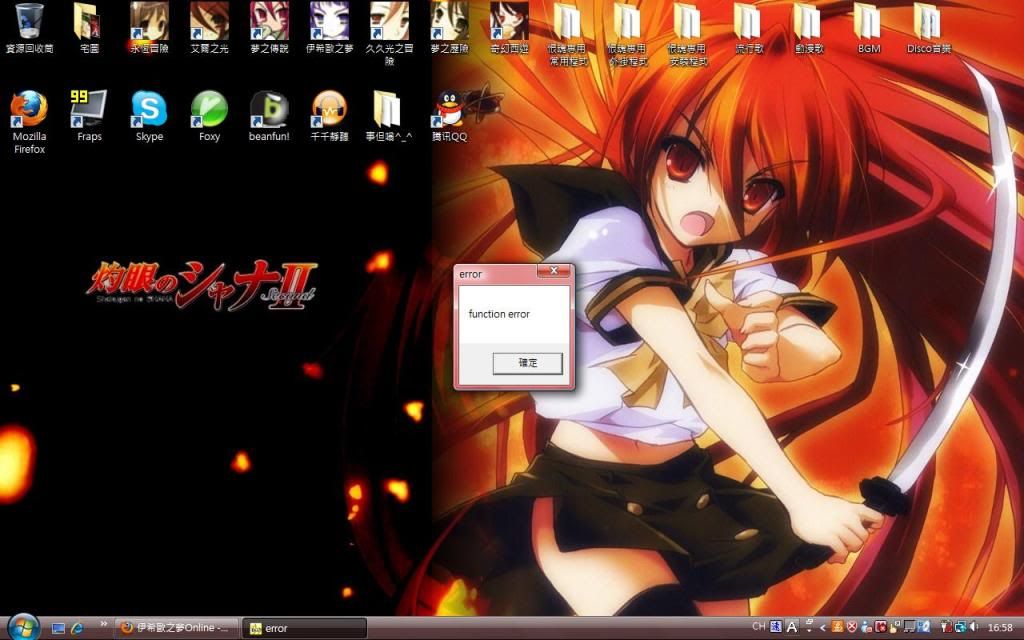
Task: Launch the 夢之傳說 game shortcut
Action: pos(269,27)
